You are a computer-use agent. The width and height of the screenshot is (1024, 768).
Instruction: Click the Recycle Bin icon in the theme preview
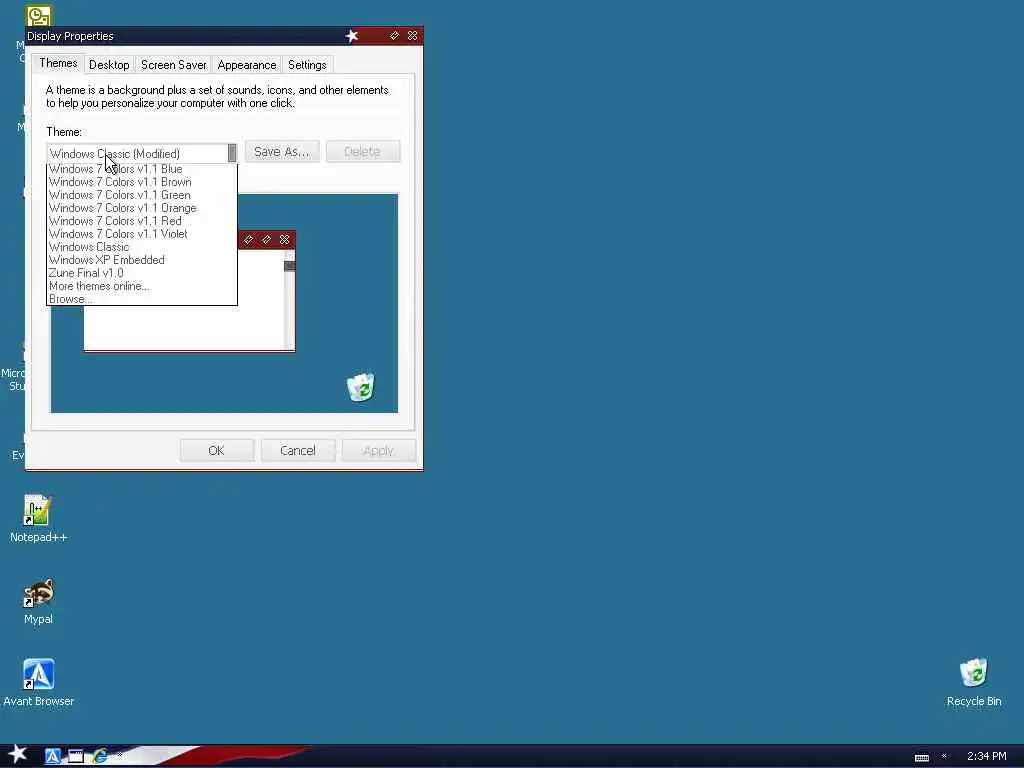coord(360,387)
